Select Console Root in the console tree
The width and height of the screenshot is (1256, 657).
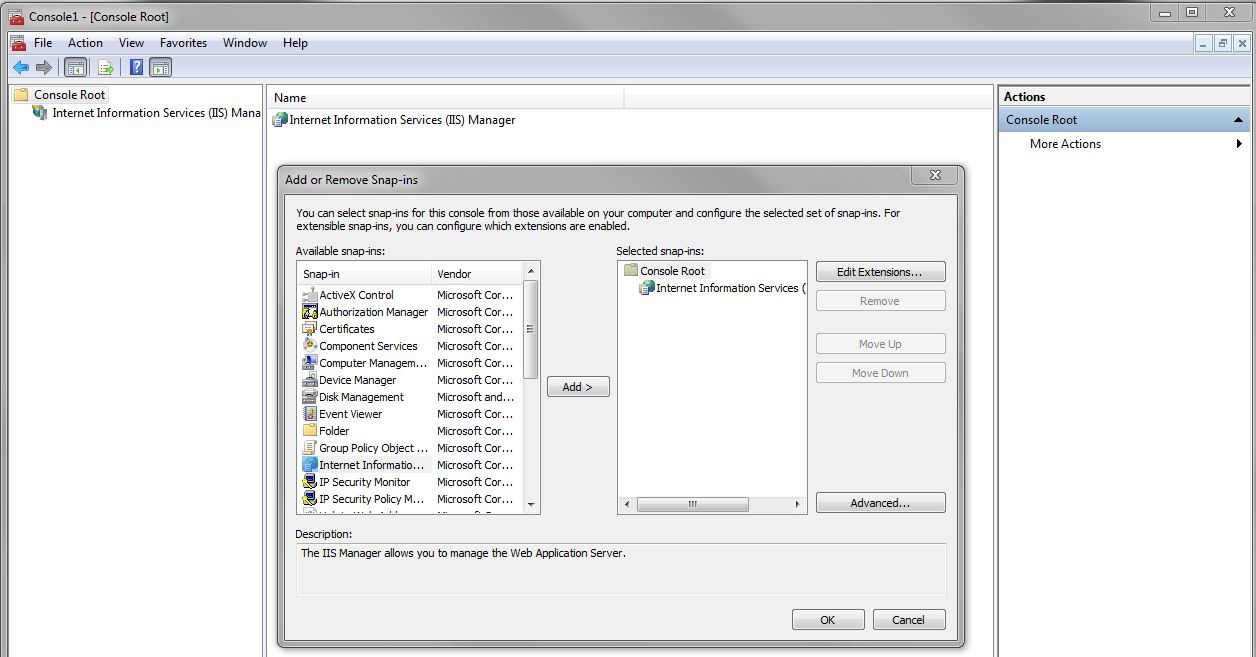(70, 95)
